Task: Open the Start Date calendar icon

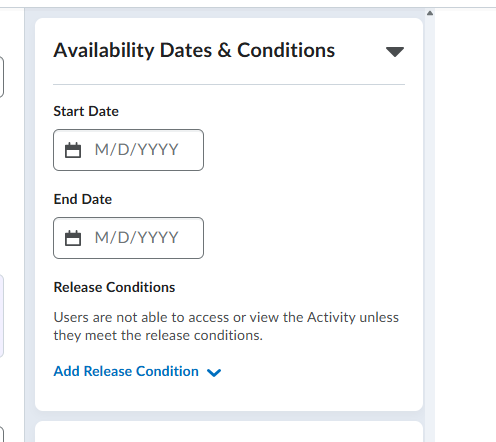Action: point(73,150)
